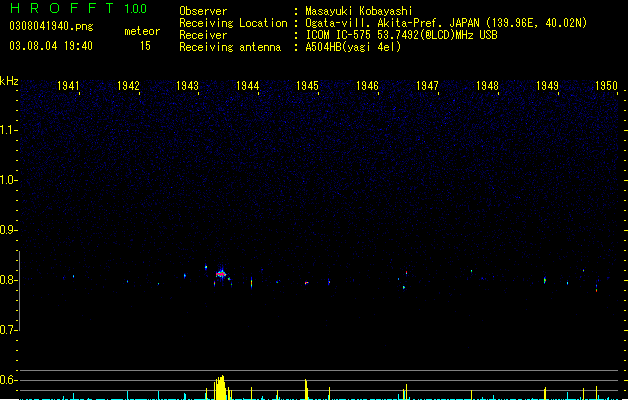Viewport: 629px width, 400px height.
Task: Click the strong red meteor echo in spectrogram
Action: [221, 274]
